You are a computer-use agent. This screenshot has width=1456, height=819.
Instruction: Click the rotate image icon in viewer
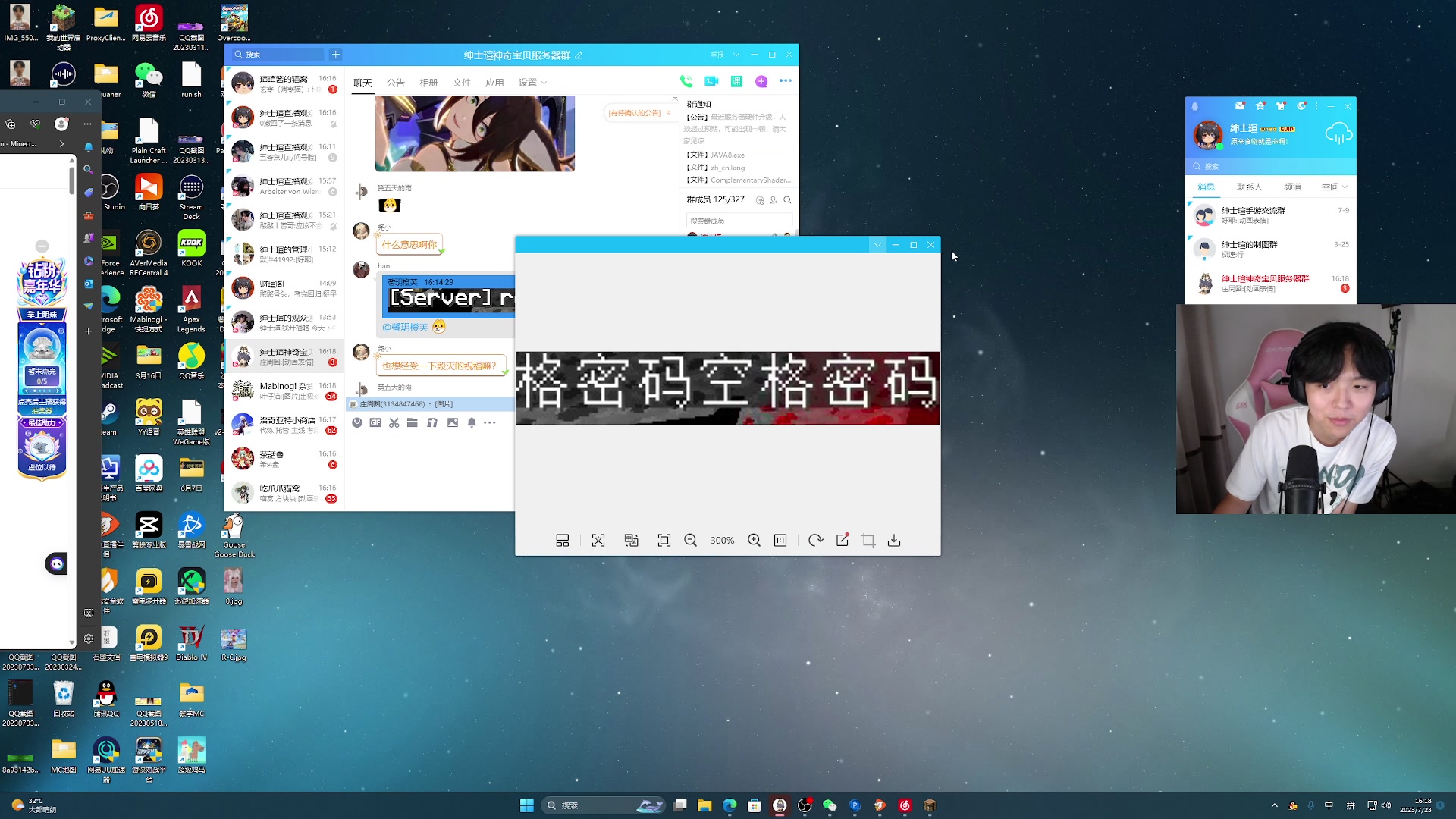tap(815, 540)
